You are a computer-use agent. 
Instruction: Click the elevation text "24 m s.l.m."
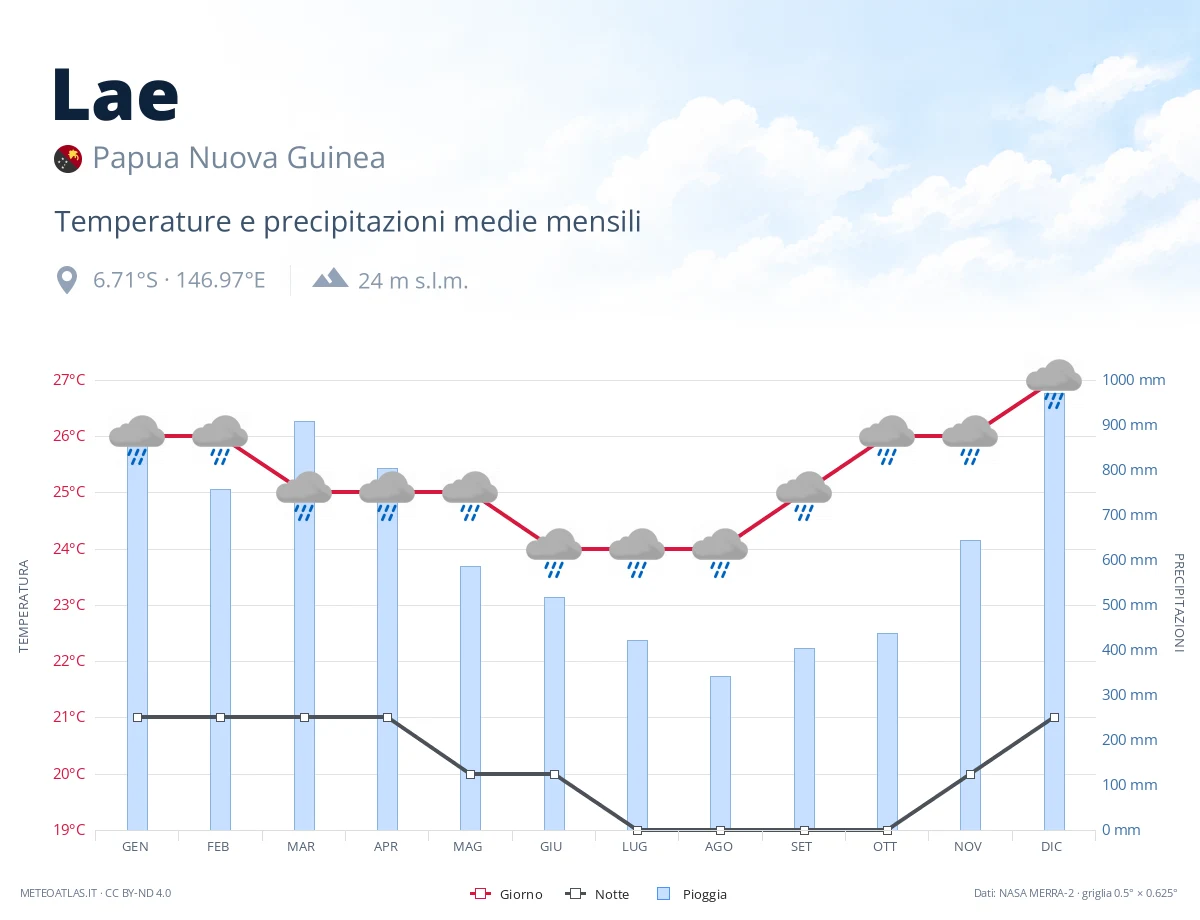click(413, 281)
